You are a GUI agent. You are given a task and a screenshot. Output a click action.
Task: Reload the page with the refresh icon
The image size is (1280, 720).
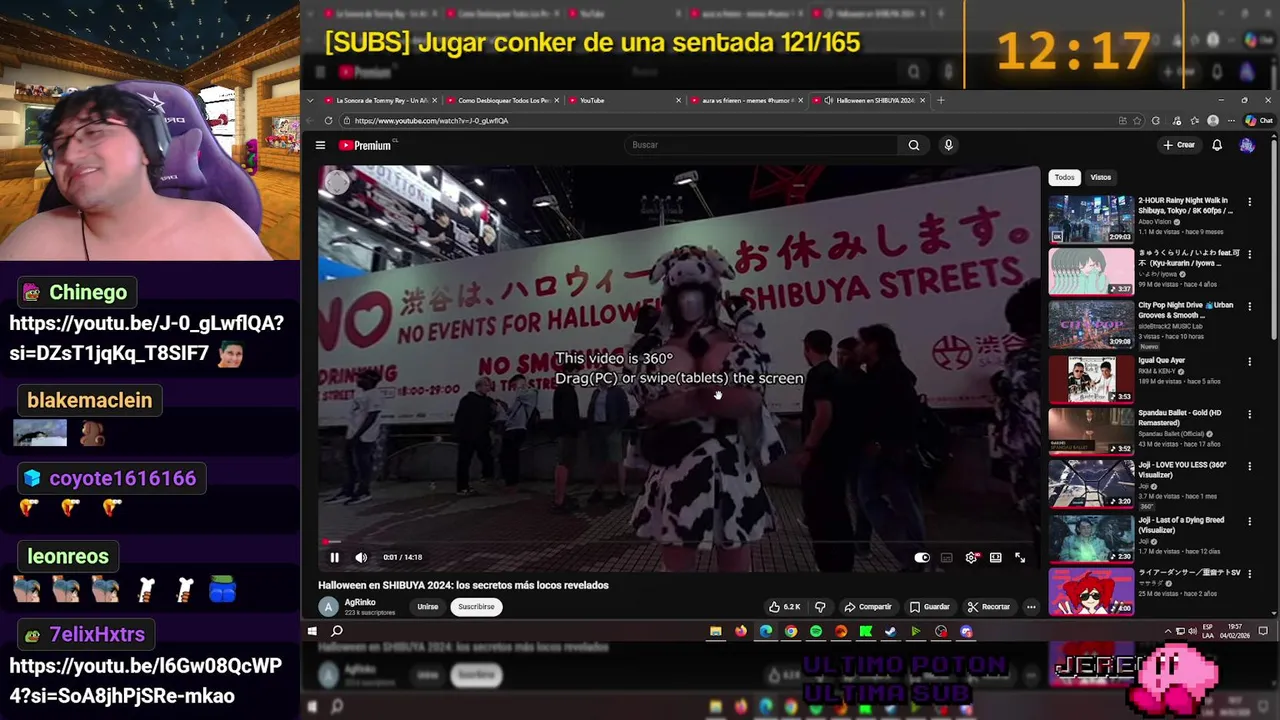[x=328, y=120]
